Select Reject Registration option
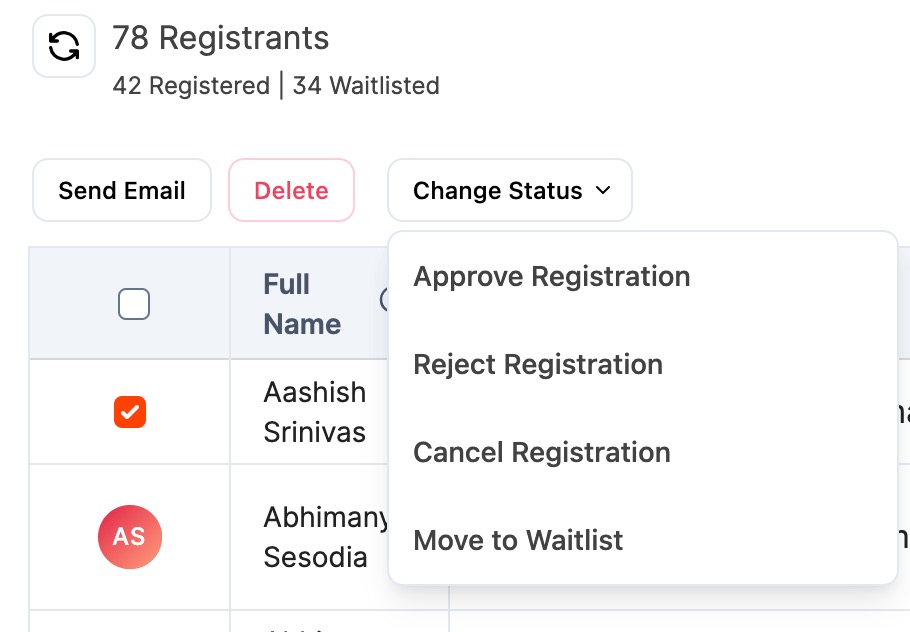This screenshot has height=632, width=910. [x=537, y=365]
